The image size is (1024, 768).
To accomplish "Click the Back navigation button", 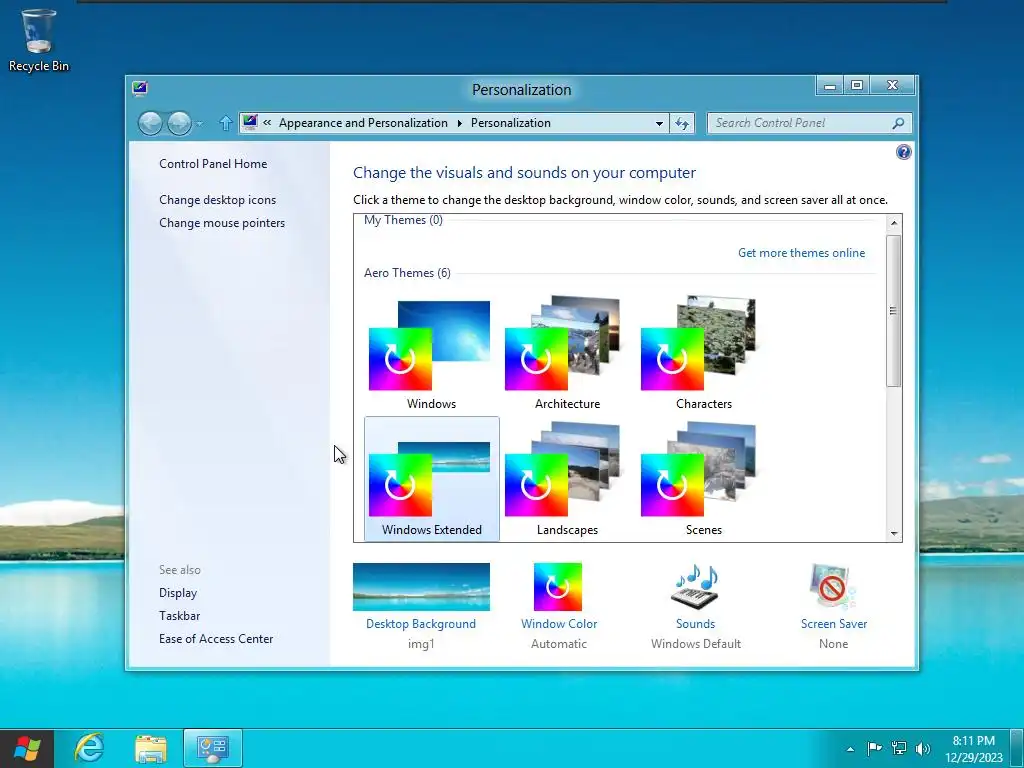I will [150, 123].
